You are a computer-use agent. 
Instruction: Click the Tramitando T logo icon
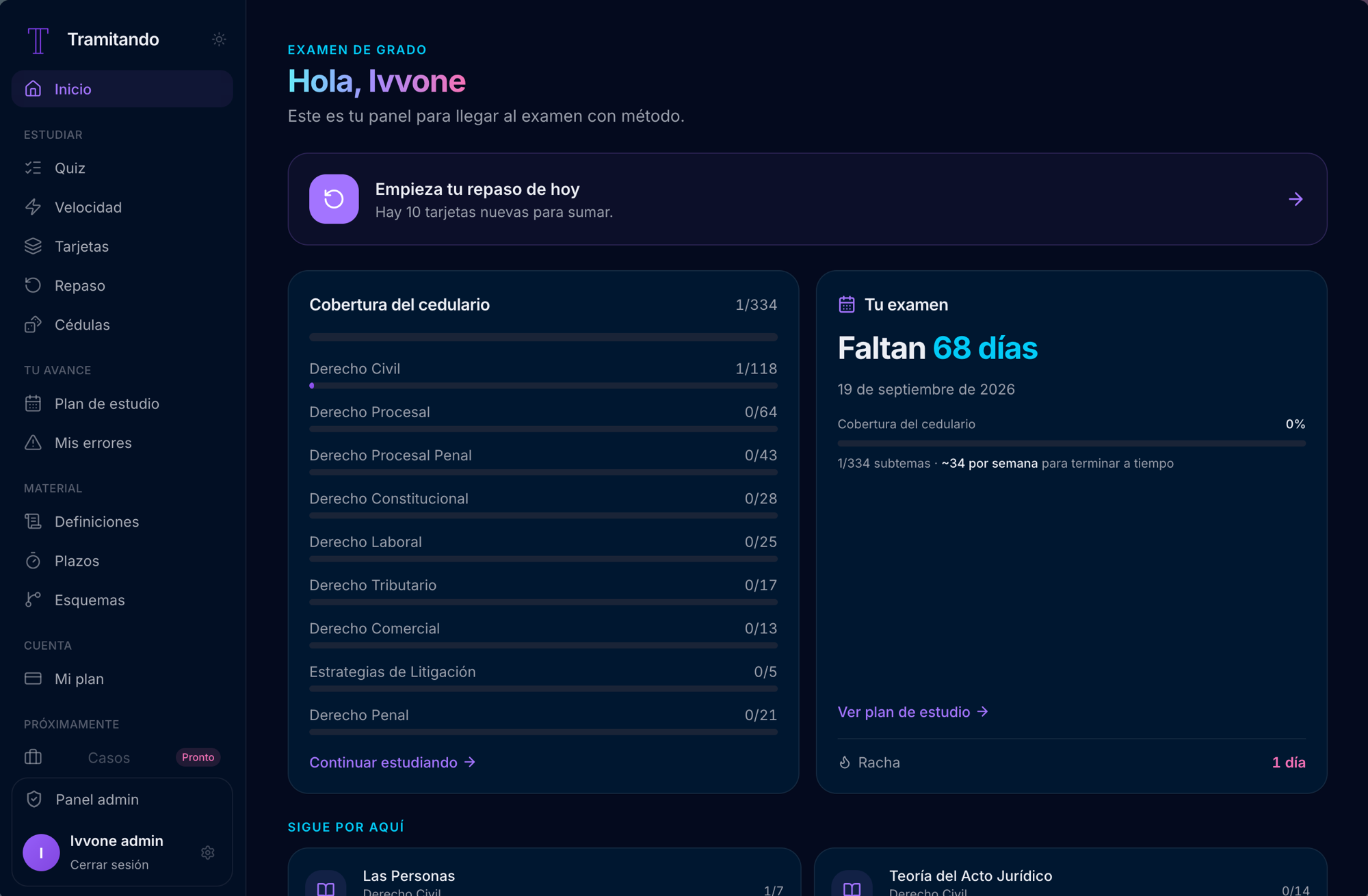[x=38, y=40]
